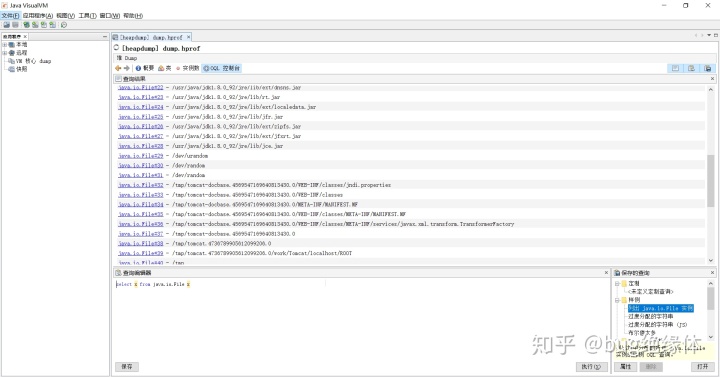
Task: Click the 执行 (Execute) button
Action: 592,366
